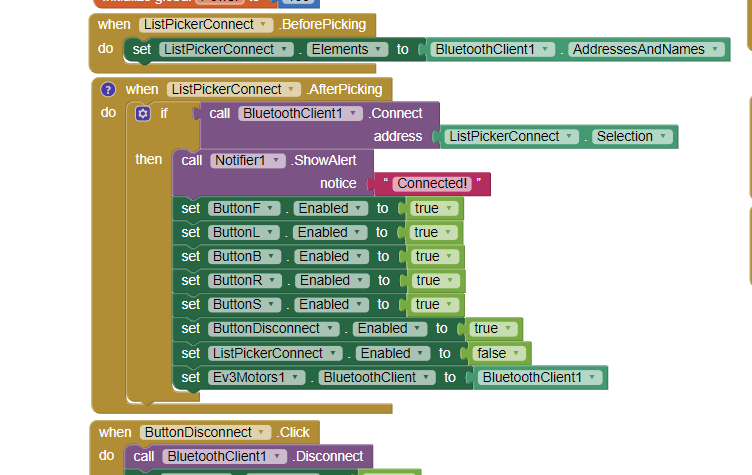Edit the "Connected!" text string
The width and height of the screenshot is (752, 475).
point(431,184)
